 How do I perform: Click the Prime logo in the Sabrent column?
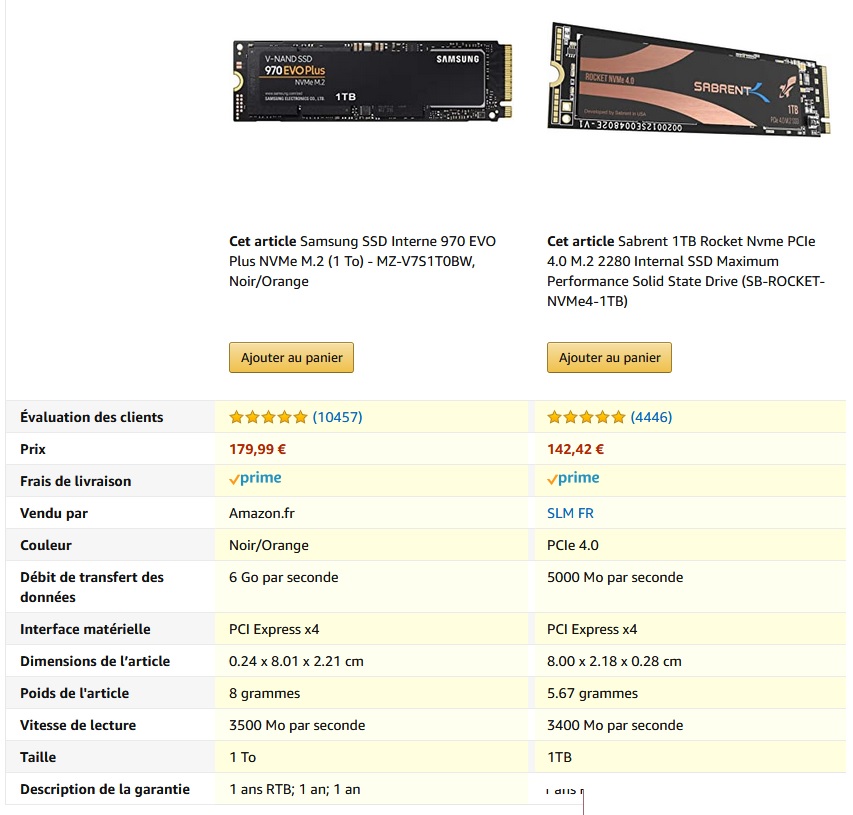pos(573,478)
